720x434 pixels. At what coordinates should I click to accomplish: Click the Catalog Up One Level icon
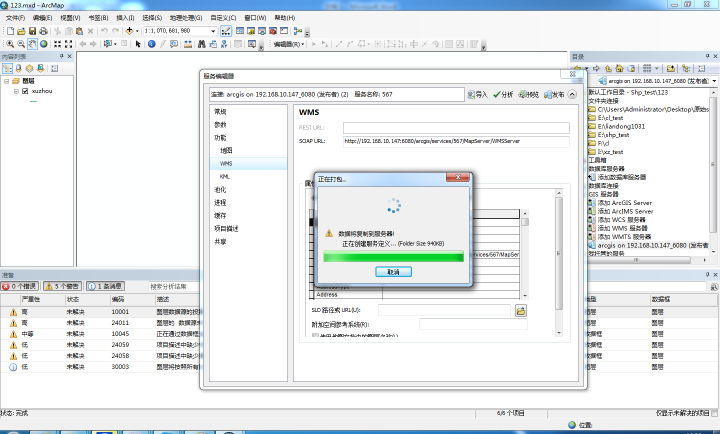(608, 68)
